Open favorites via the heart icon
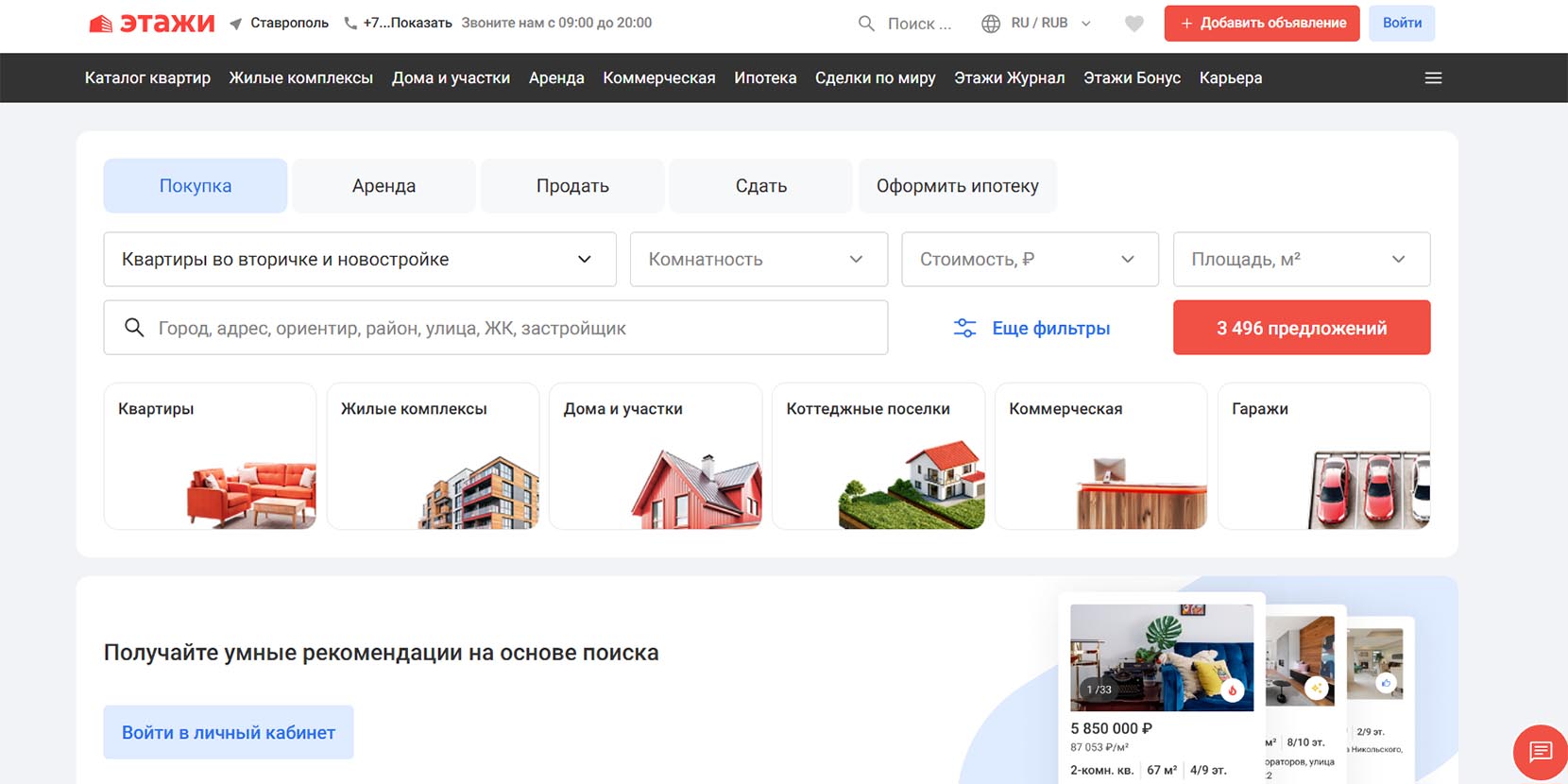This screenshot has height=784, width=1568. (1133, 24)
